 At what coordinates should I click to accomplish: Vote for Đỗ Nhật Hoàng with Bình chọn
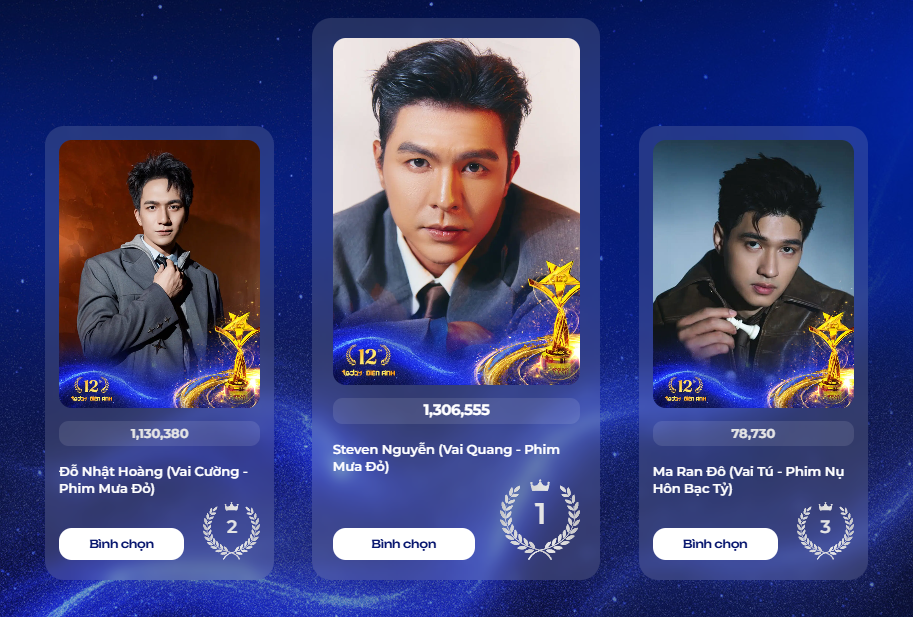pyautogui.click(x=121, y=544)
